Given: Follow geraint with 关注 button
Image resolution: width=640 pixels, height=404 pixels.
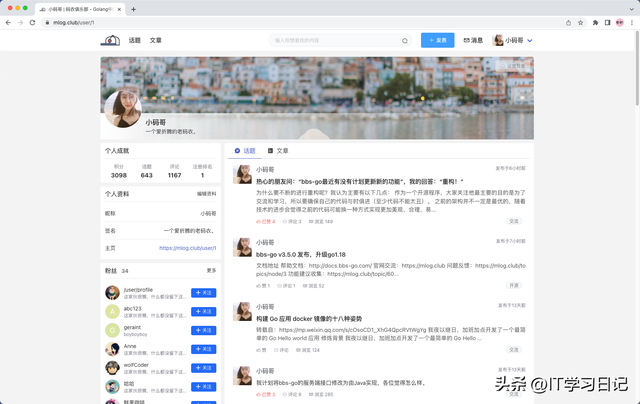Looking at the screenshot, I should (x=203, y=330).
